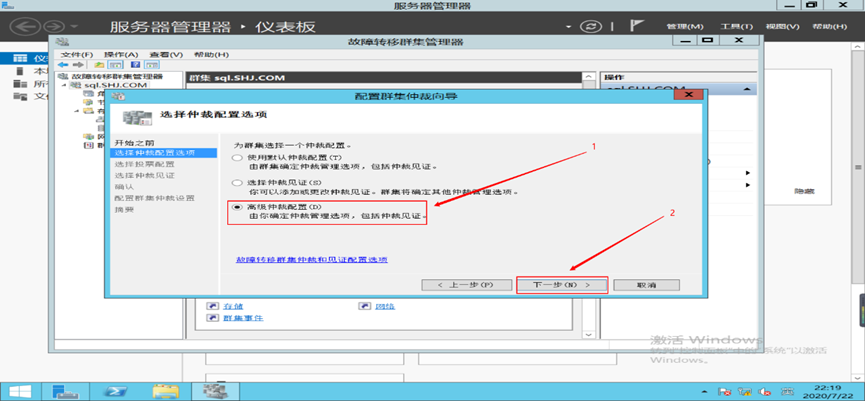Click the blue back arrow in cluster manager toolbar
The image size is (865, 401).
[63, 65]
